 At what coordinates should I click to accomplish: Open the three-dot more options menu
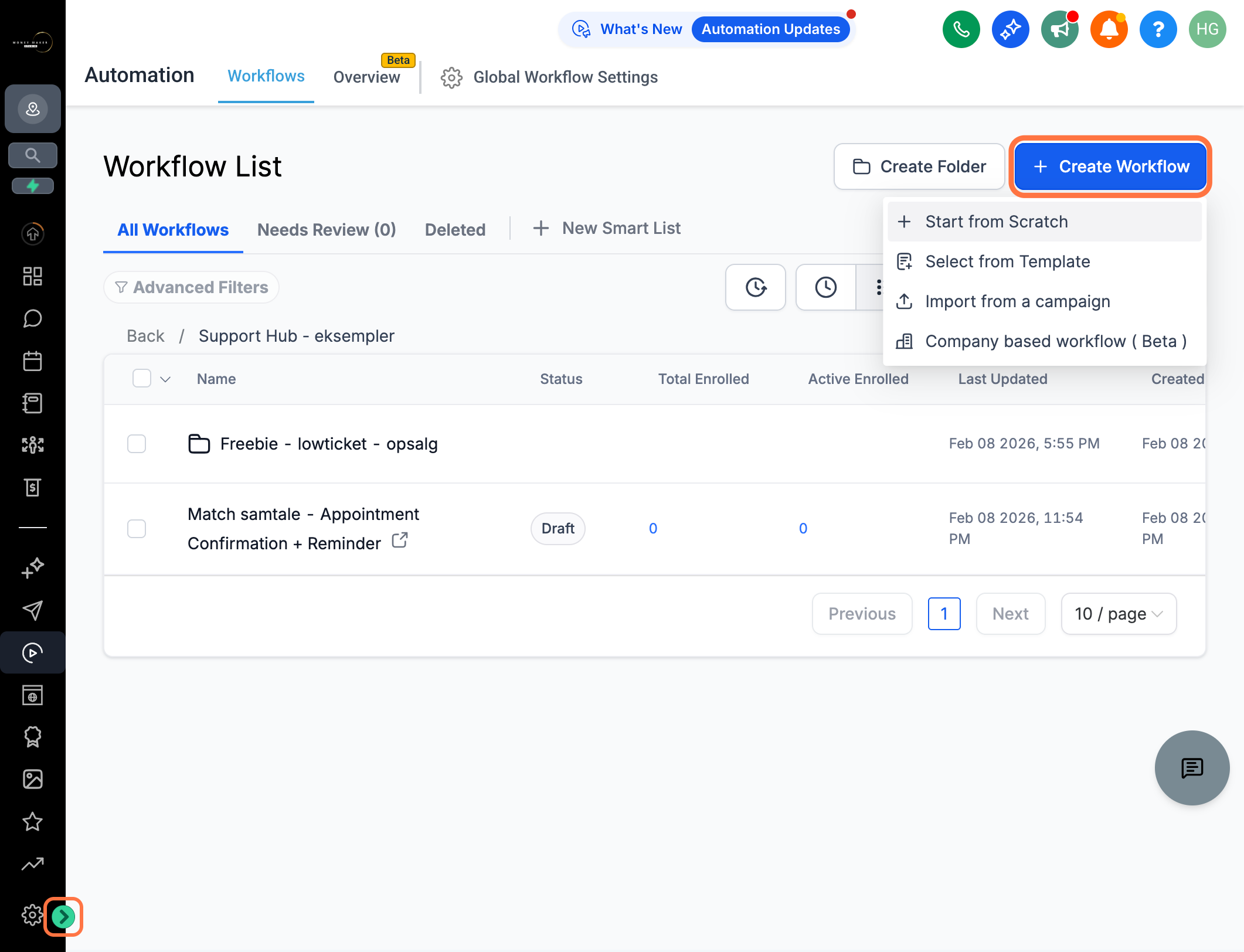(x=878, y=287)
